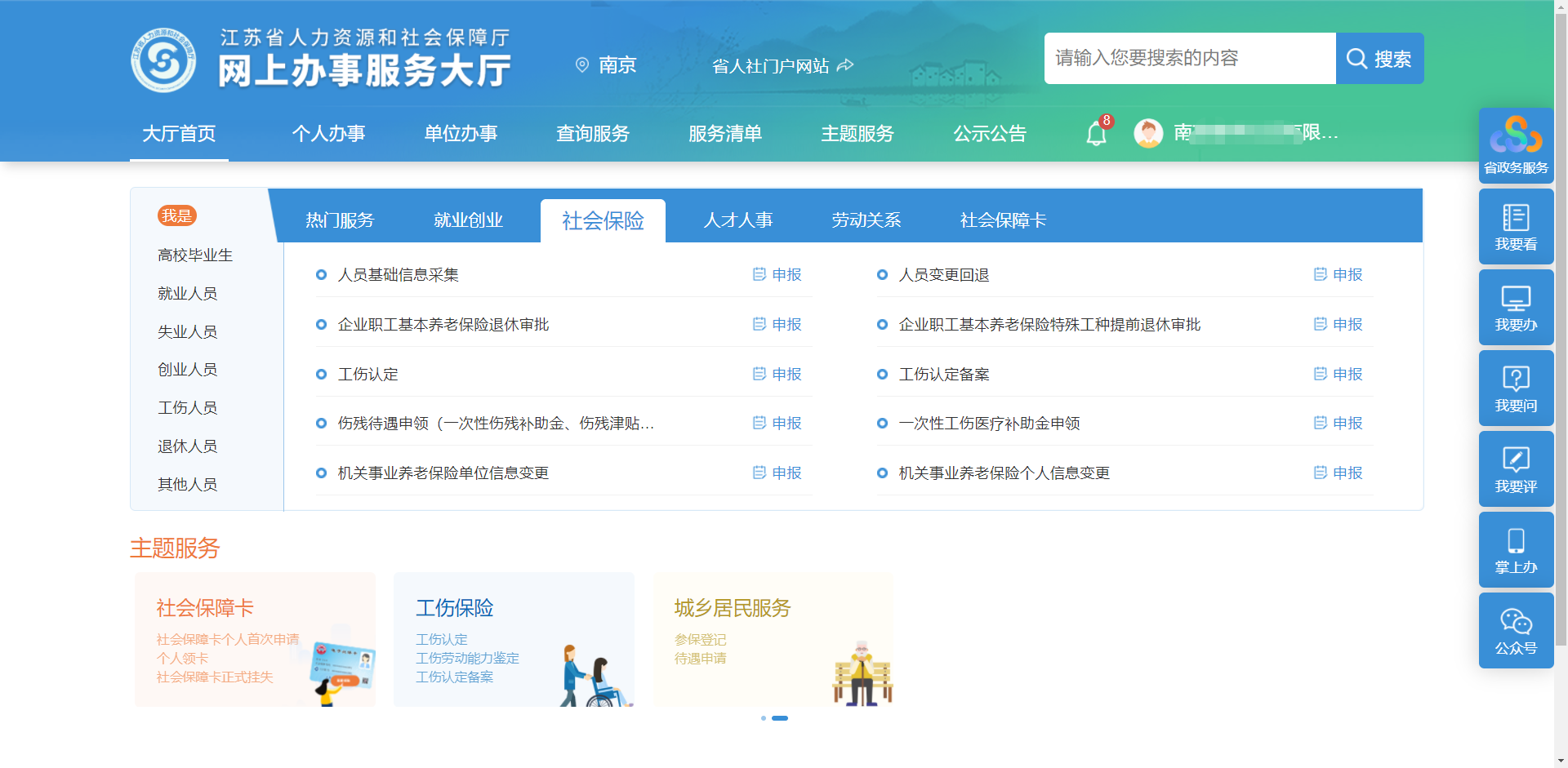Switch to the 社会保障卡 tab
The width and height of the screenshot is (1568, 768).
pyautogui.click(x=1003, y=220)
